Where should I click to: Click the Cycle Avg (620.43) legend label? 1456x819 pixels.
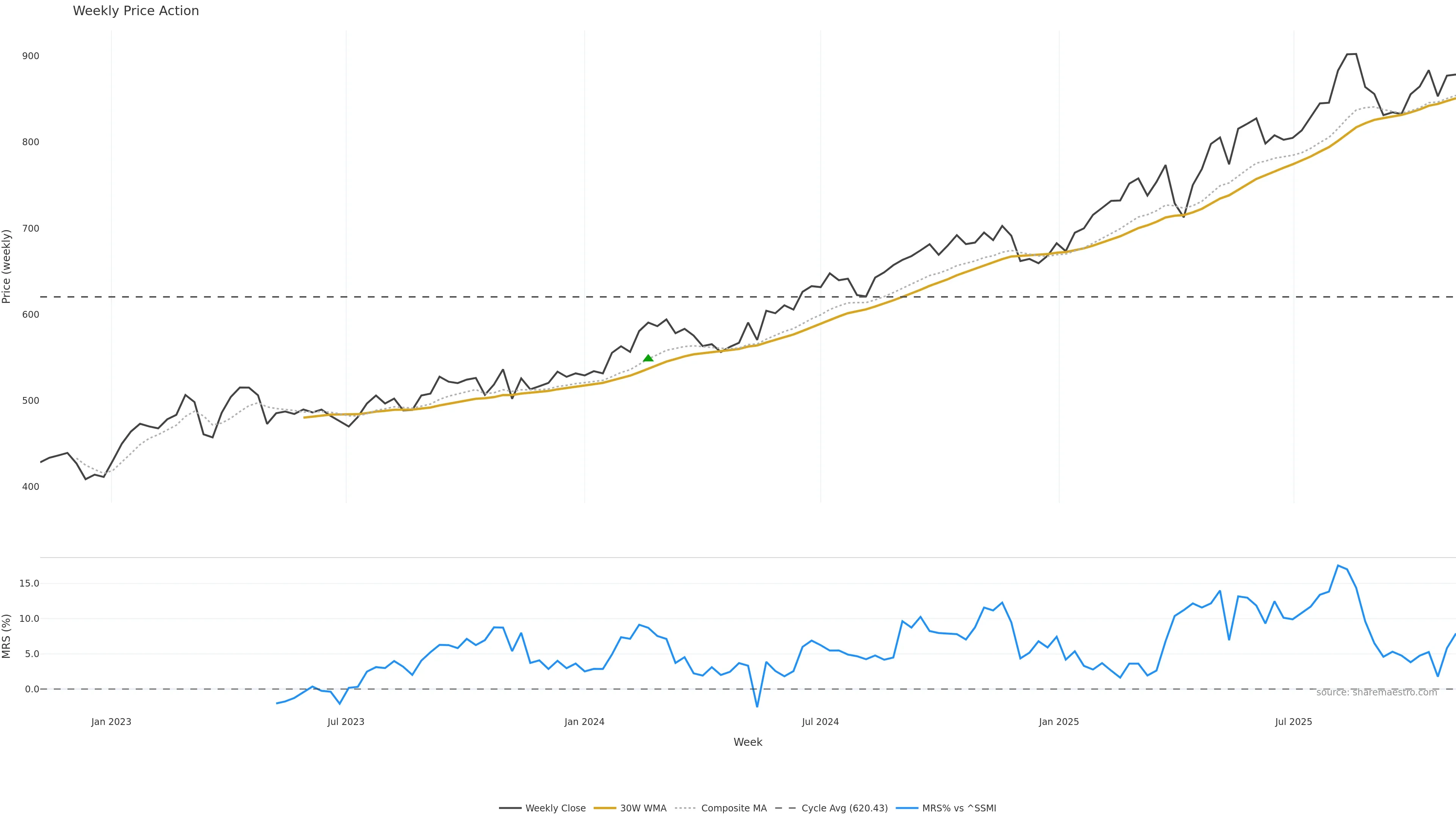(844, 808)
